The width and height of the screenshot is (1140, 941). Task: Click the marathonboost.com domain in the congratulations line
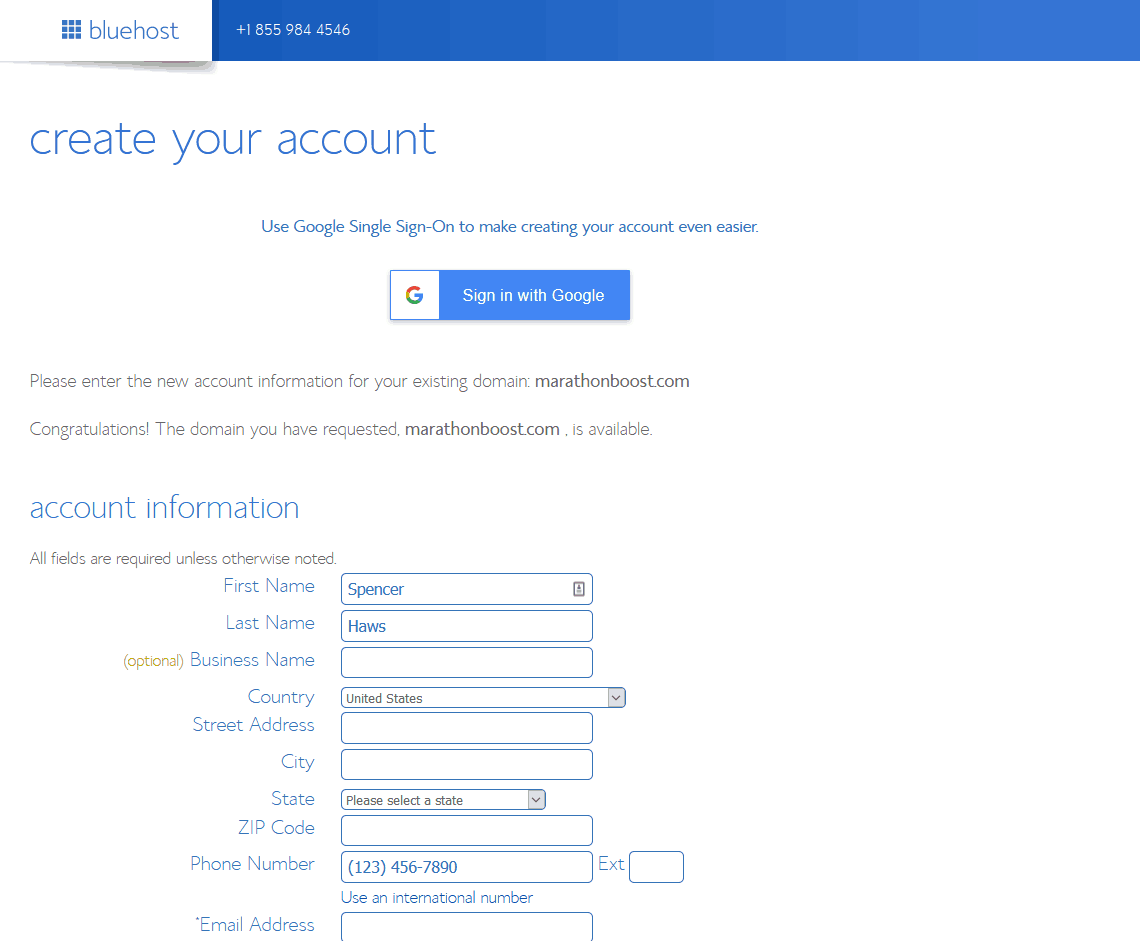[482, 429]
